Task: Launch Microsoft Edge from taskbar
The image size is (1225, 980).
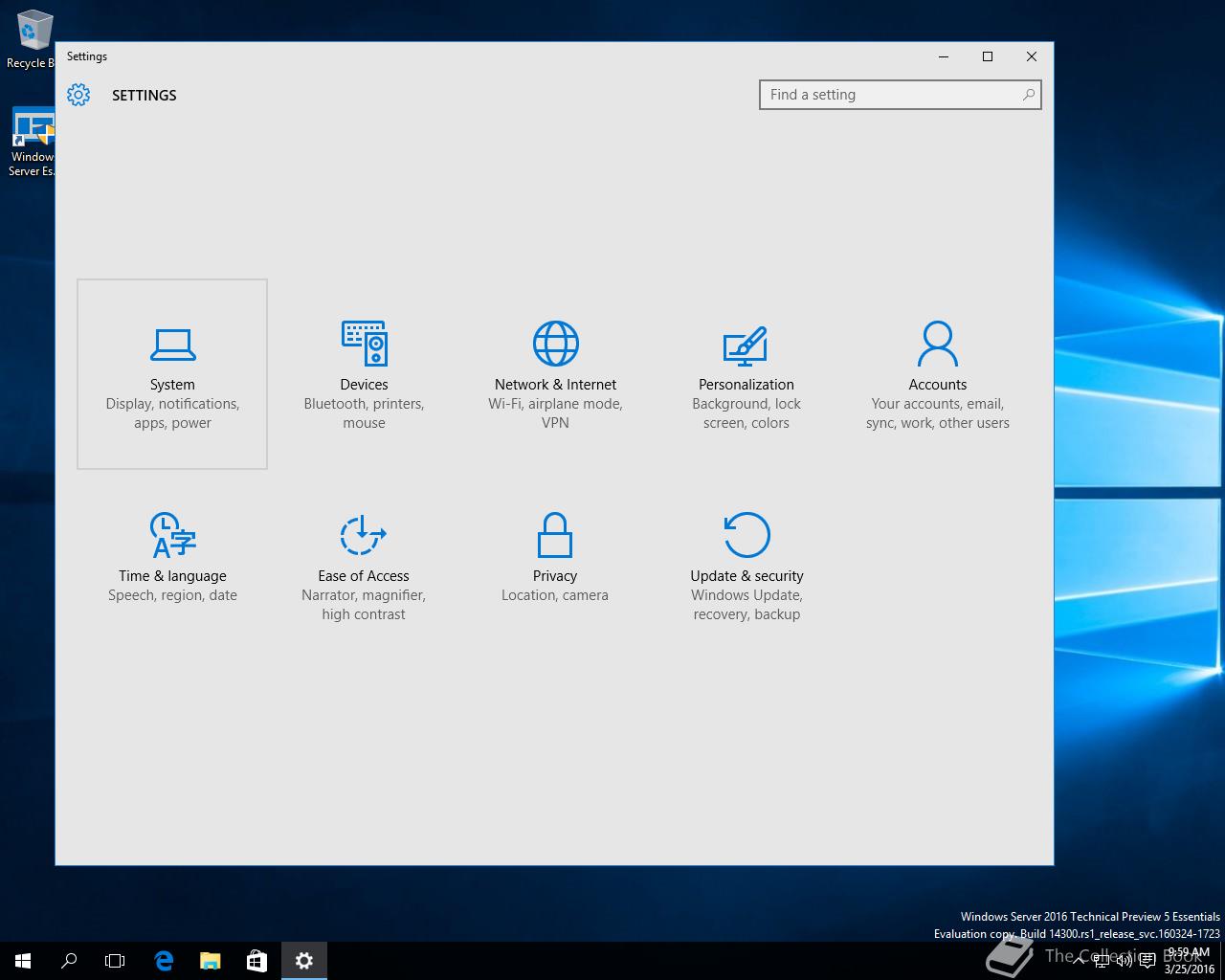Action: click(x=164, y=961)
